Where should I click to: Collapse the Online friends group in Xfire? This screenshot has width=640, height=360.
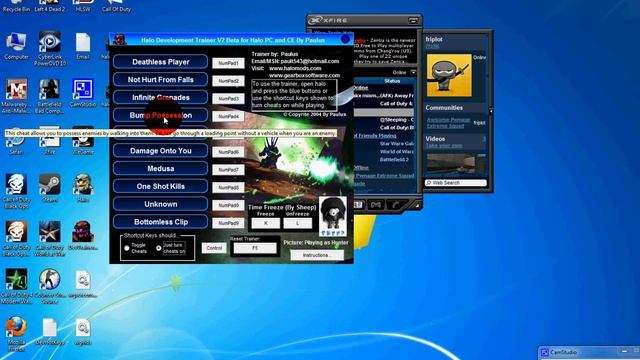click(360, 88)
